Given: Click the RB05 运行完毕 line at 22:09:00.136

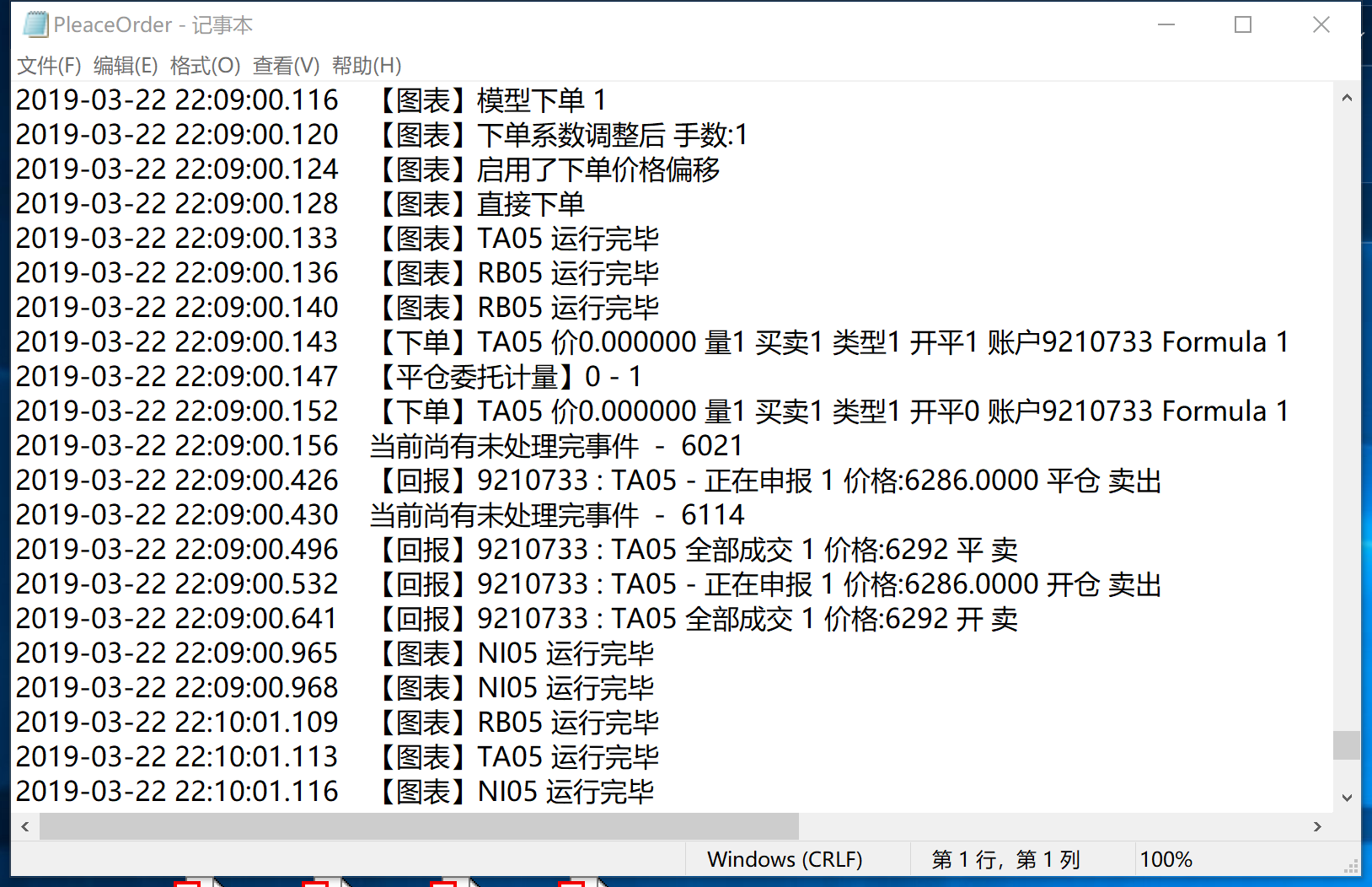Looking at the screenshot, I should [x=337, y=273].
